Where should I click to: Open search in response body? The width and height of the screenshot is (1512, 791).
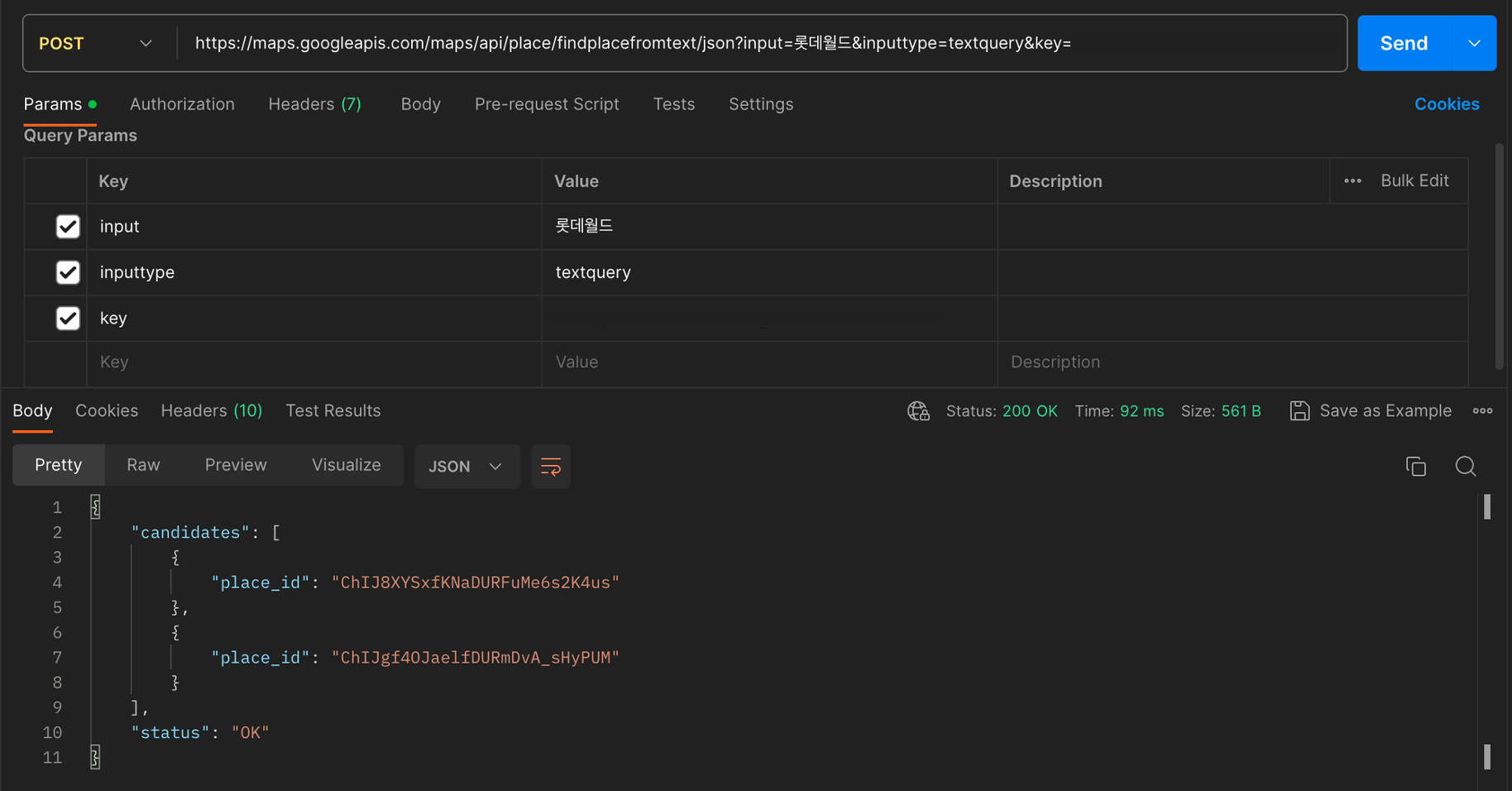(1466, 467)
